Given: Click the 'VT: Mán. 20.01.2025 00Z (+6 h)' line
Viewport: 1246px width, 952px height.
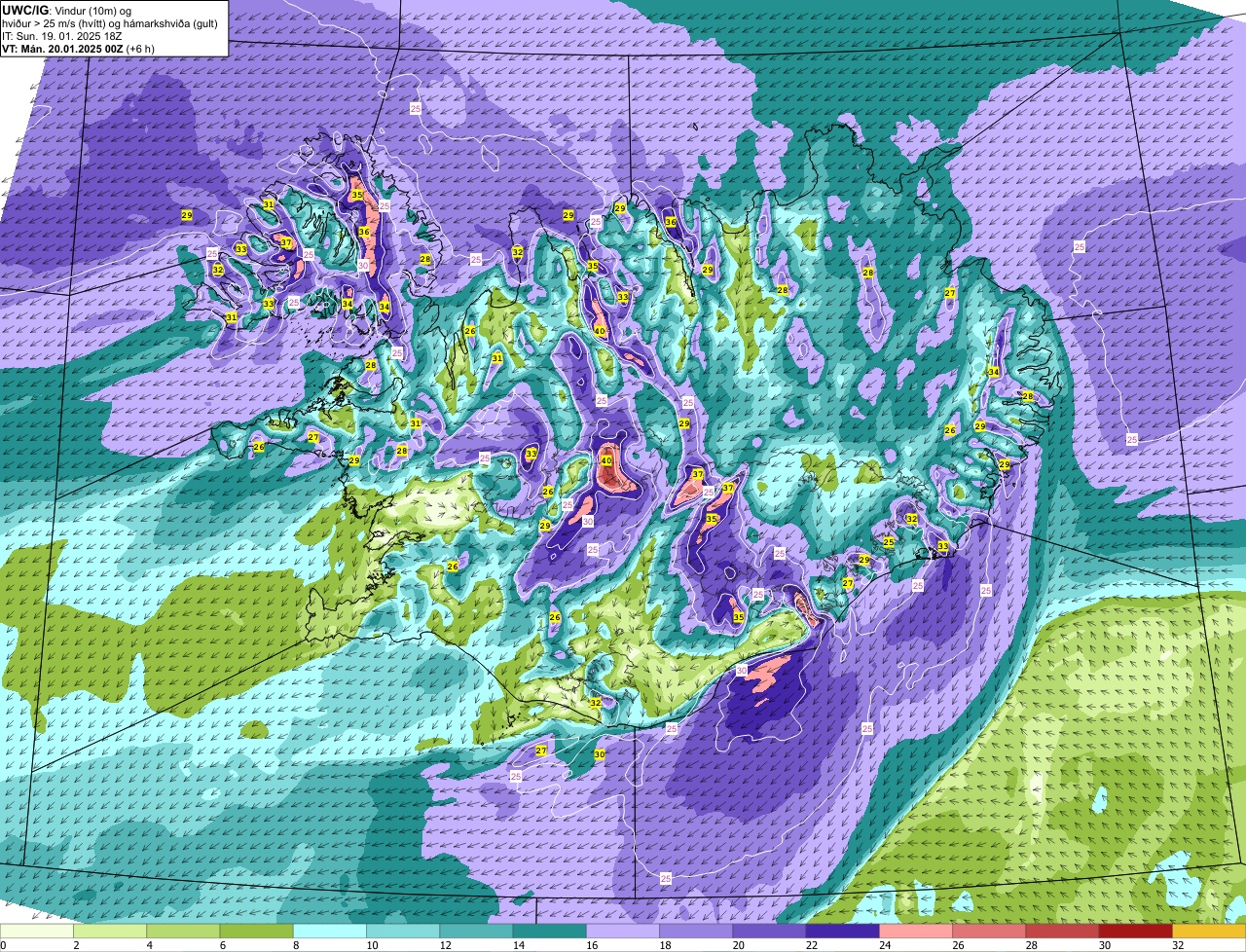Looking at the screenshot, I should click(x=78, y=48).
